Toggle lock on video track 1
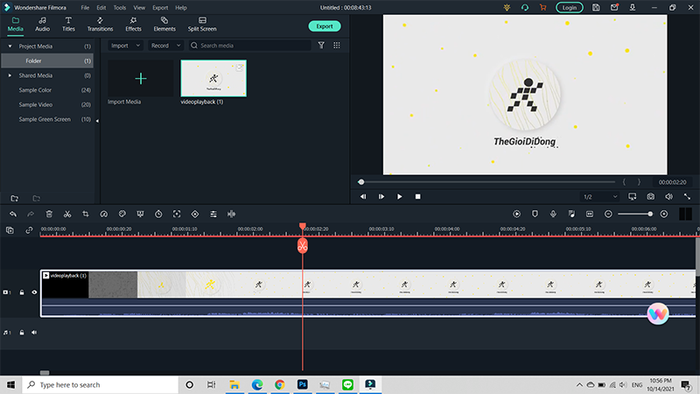The height and width of the screenshot is (394, 700). point(22,292)
